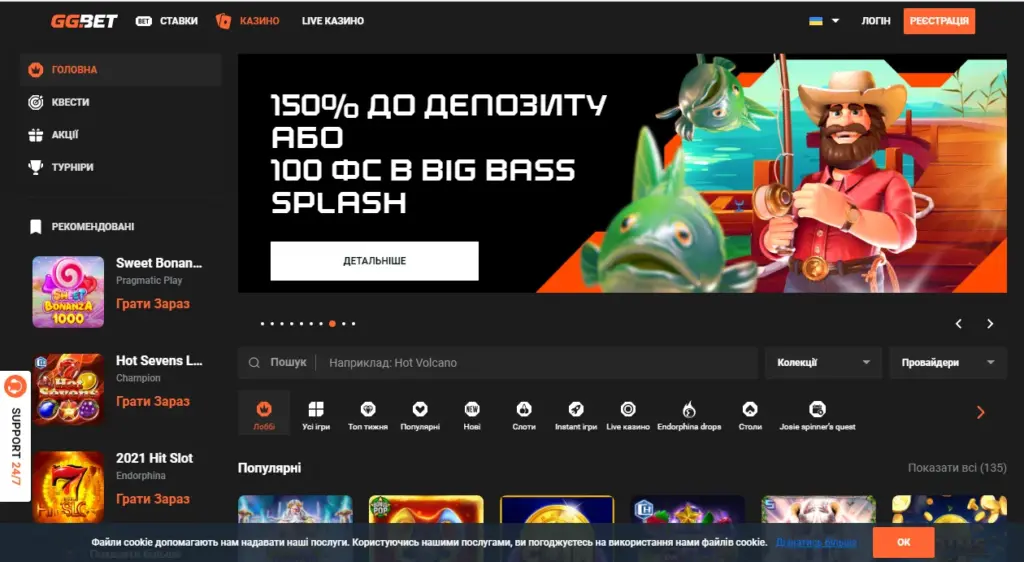Image resolution: width=1024 pixels, height=562 pixels.
Task: Expand the Провайдери dropdown
Action: click(x=948, y=363)
